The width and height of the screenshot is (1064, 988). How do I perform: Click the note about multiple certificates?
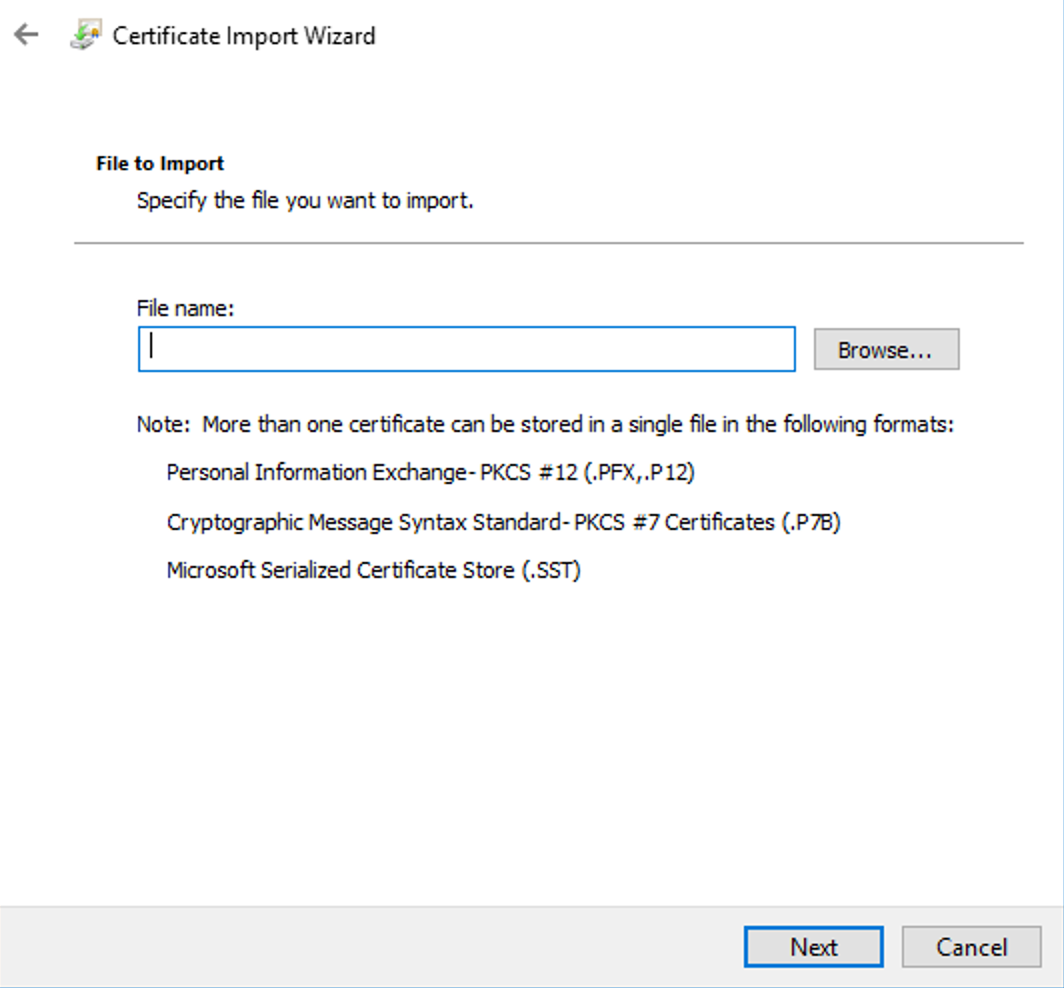click(546, 424)
